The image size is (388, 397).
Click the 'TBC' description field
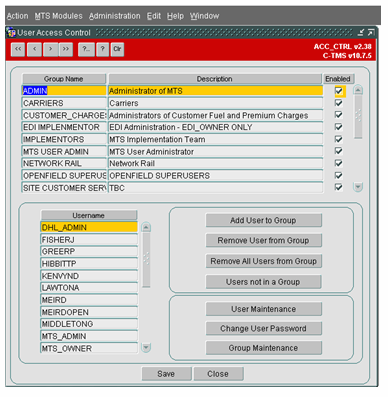tap(216, 188)
